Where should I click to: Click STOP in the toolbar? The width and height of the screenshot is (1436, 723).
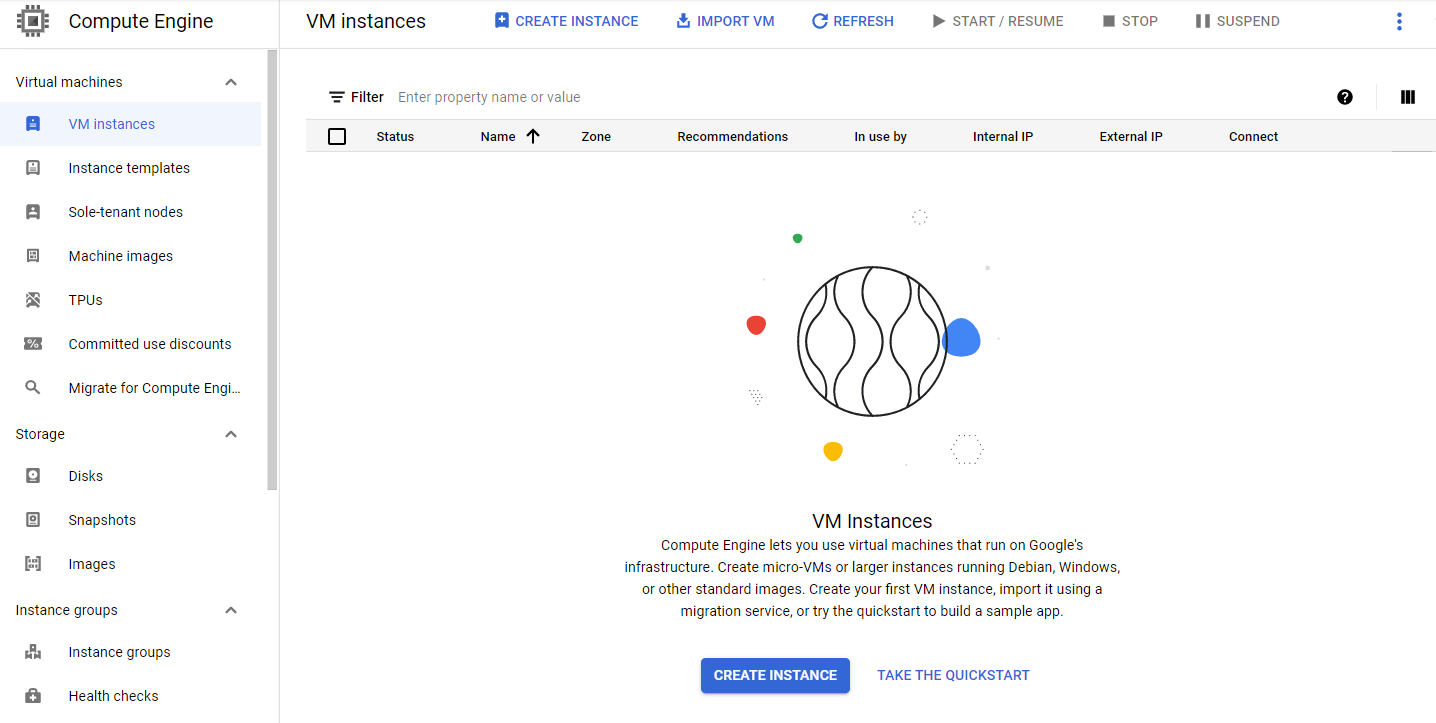coord(1130,21)
